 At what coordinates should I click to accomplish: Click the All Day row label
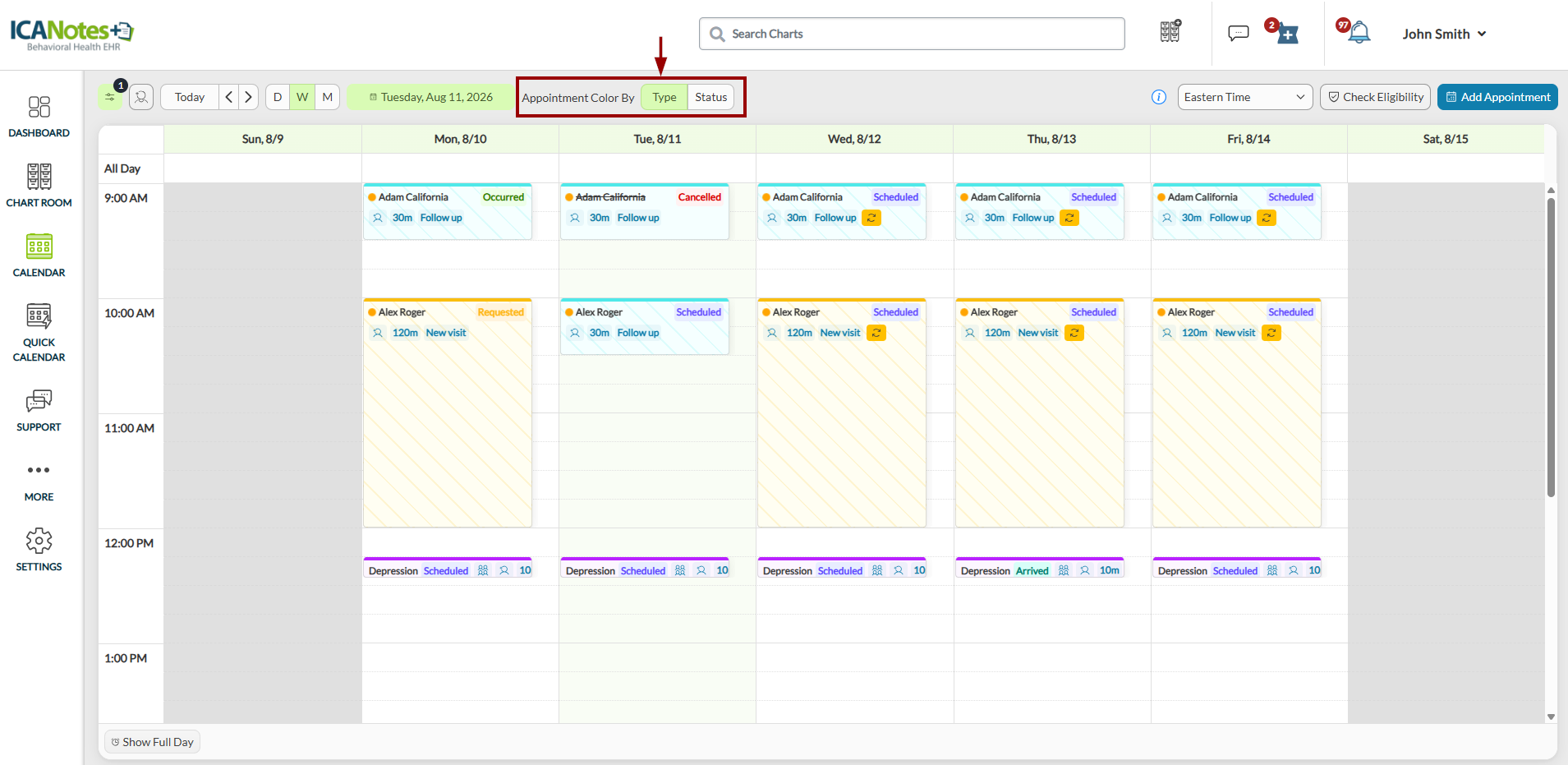coord(122,168)
